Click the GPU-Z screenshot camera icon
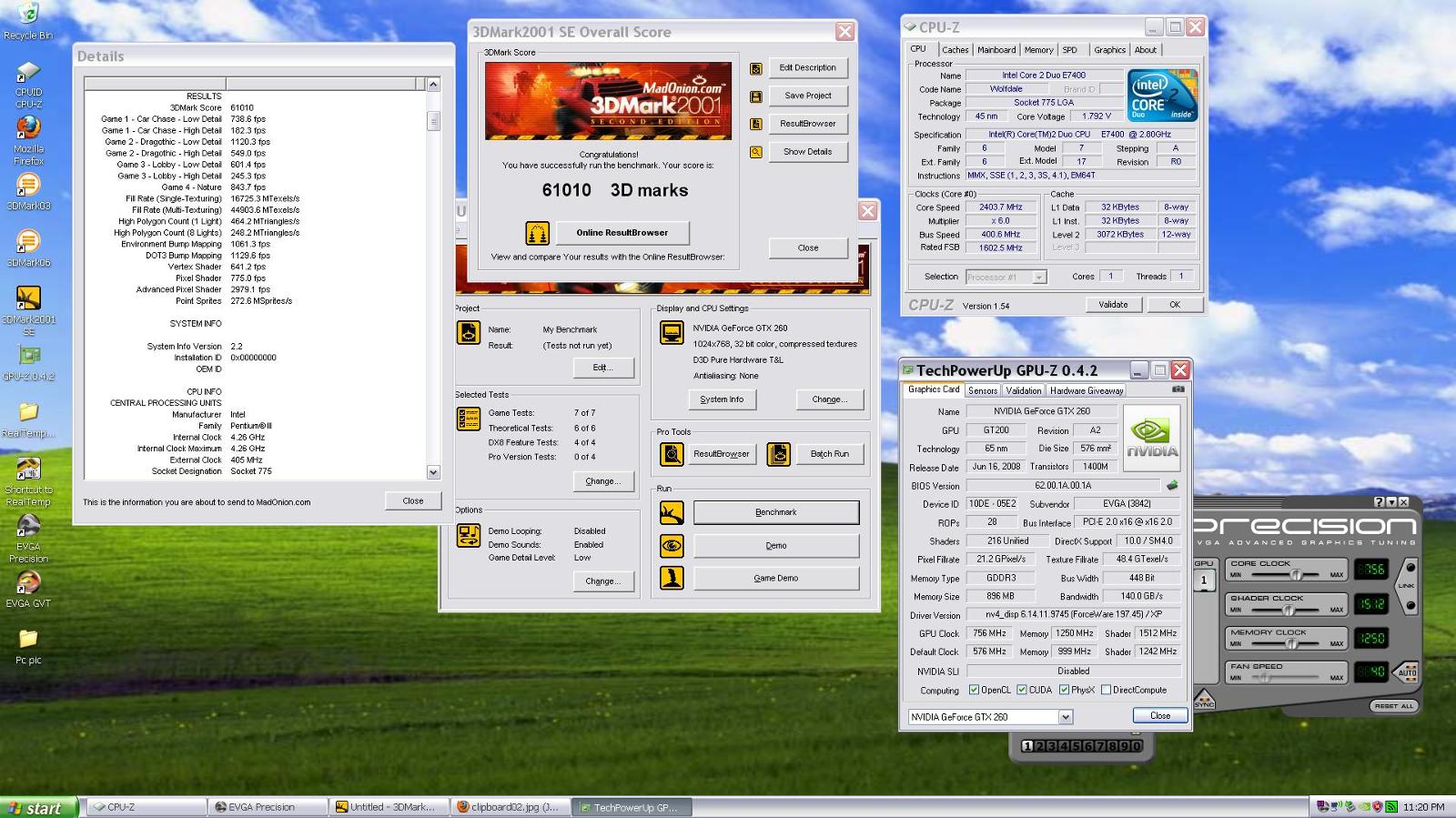 [1178, 389]
